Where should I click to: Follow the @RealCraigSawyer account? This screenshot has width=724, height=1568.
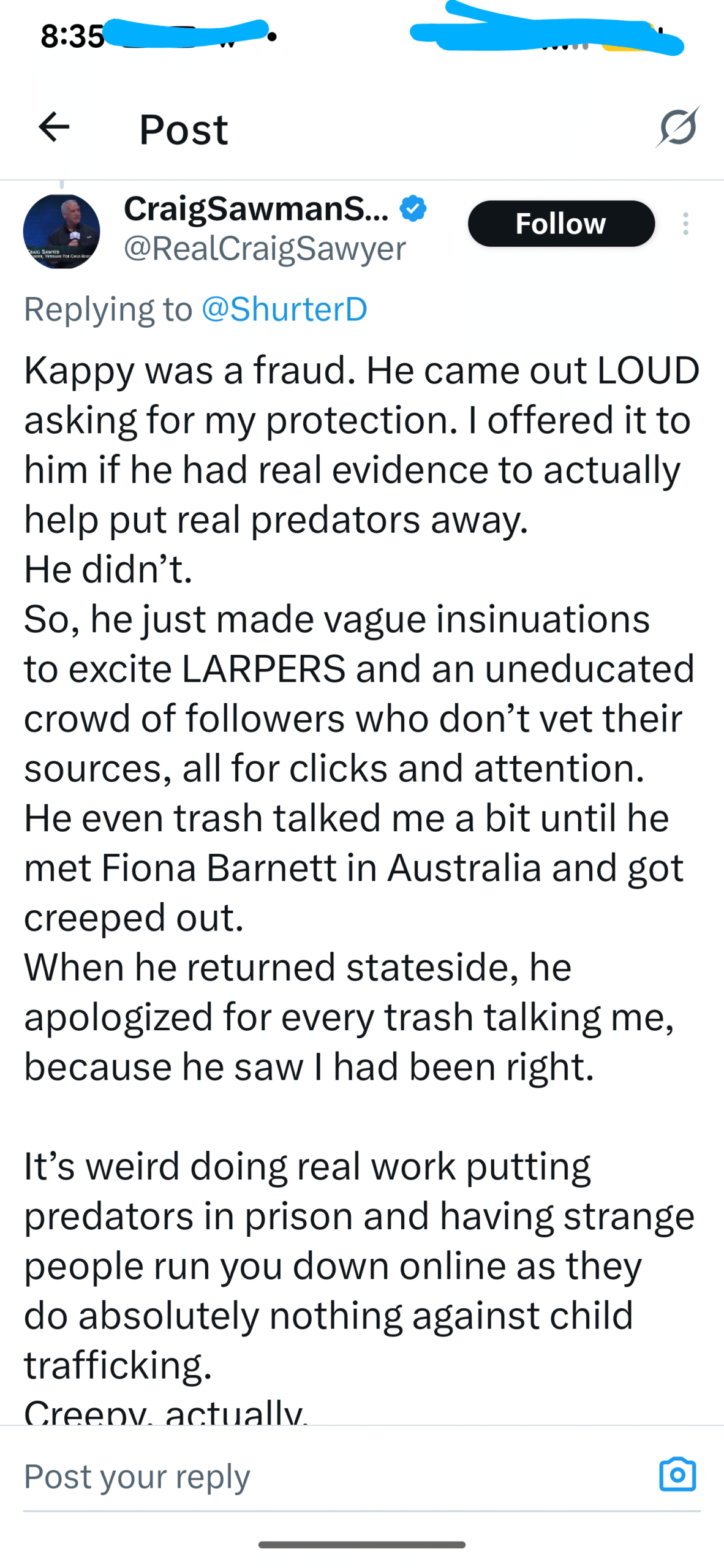pyautogui.click(x=561, y=224)
